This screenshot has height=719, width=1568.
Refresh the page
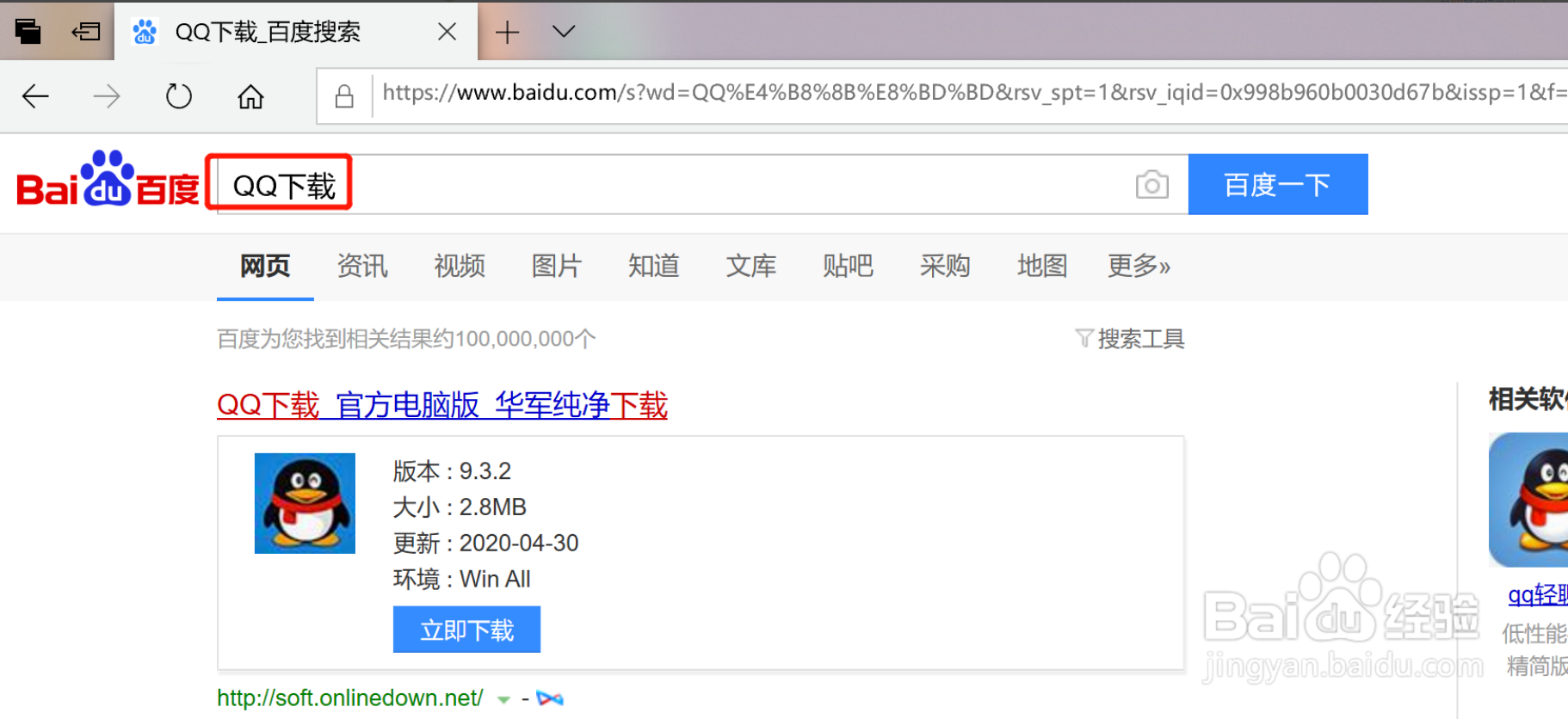coord(179,96)
